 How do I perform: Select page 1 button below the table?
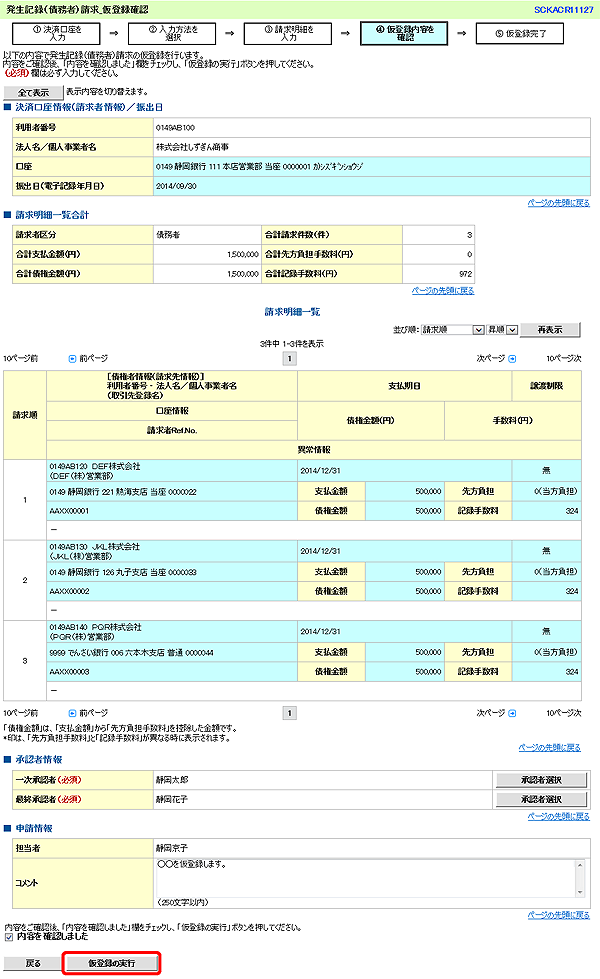coord(290,713)
